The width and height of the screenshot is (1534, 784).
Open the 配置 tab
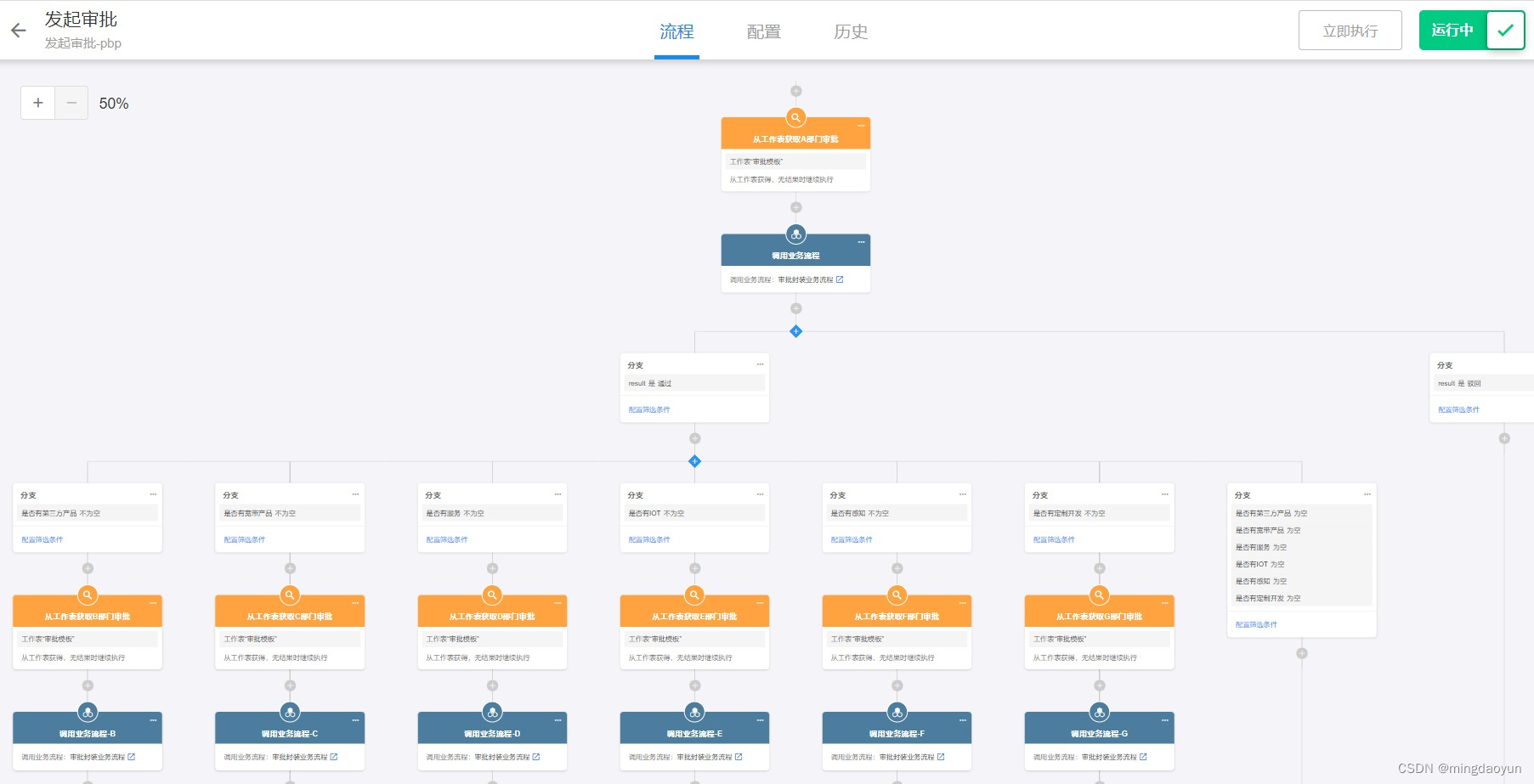tap(763, 31)
